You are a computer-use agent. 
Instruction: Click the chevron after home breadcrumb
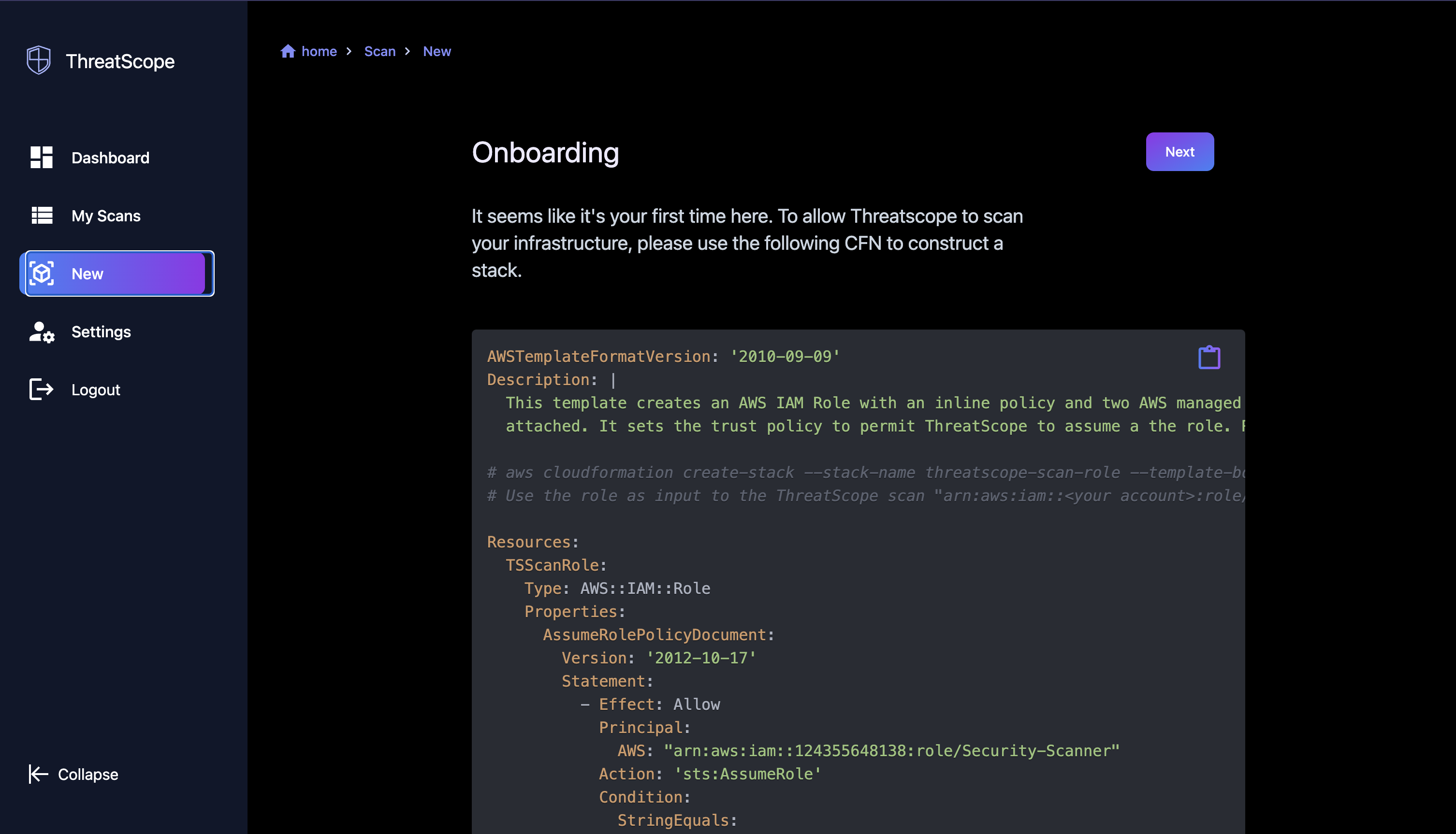tap(349, 52)
